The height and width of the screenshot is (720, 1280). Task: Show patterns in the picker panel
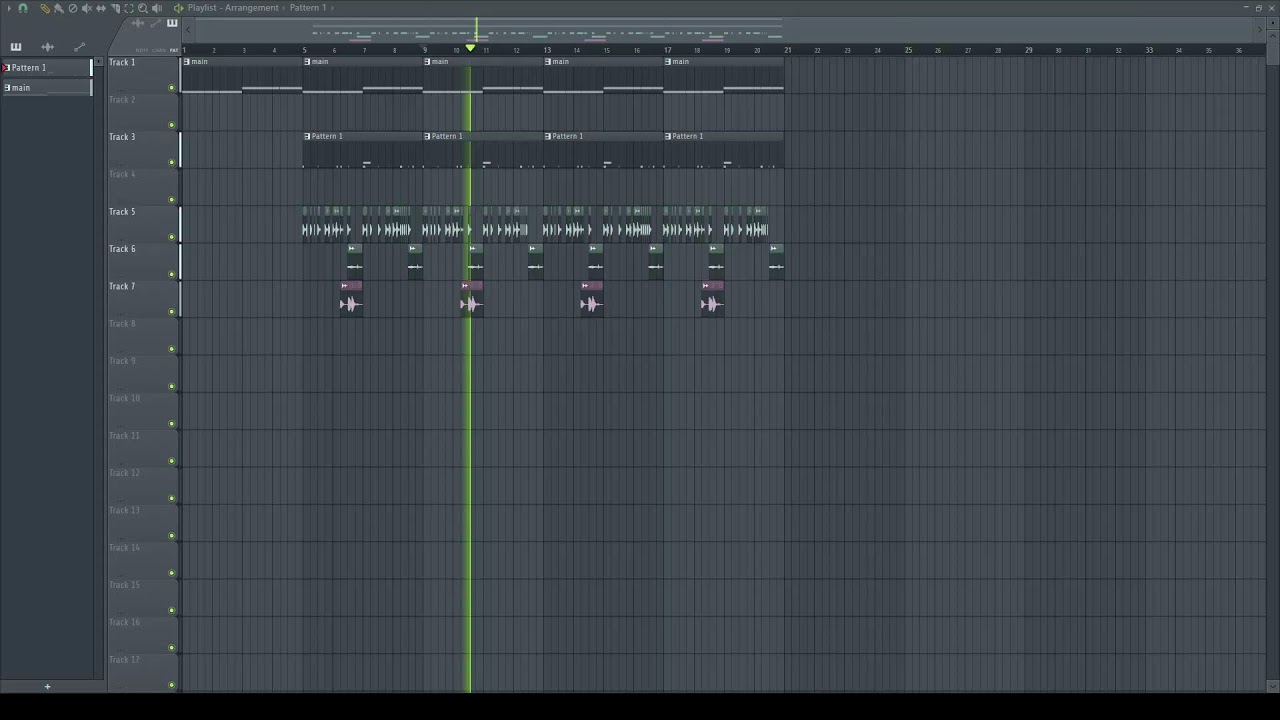16,47
